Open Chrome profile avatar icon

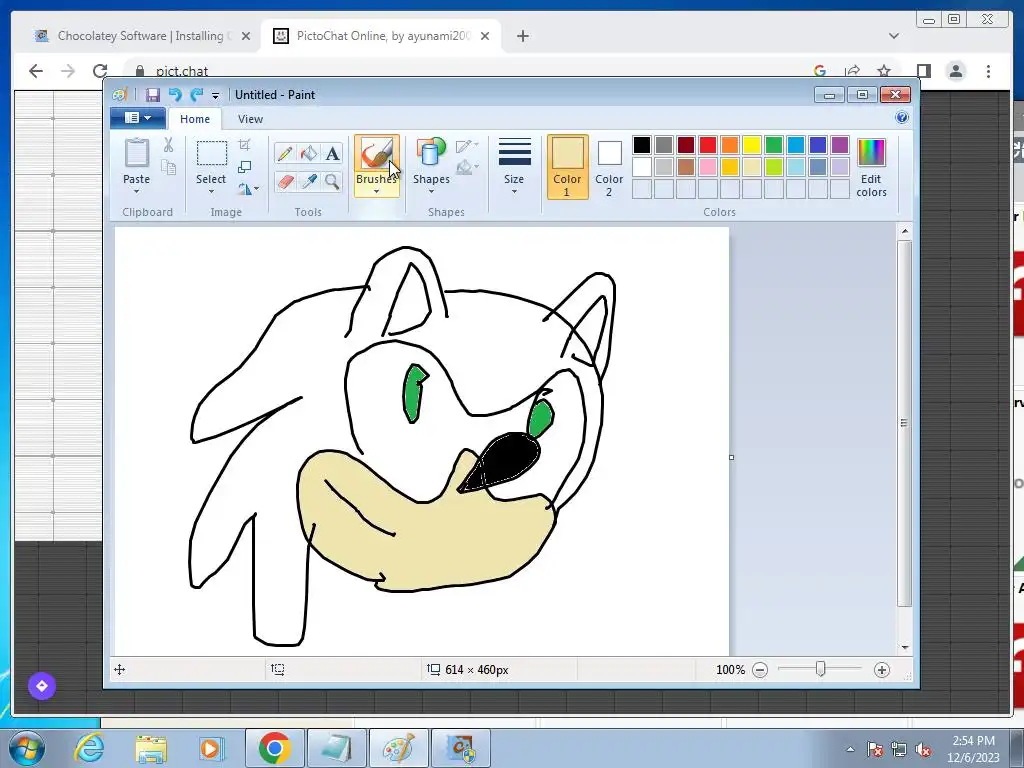pos(955,71)
